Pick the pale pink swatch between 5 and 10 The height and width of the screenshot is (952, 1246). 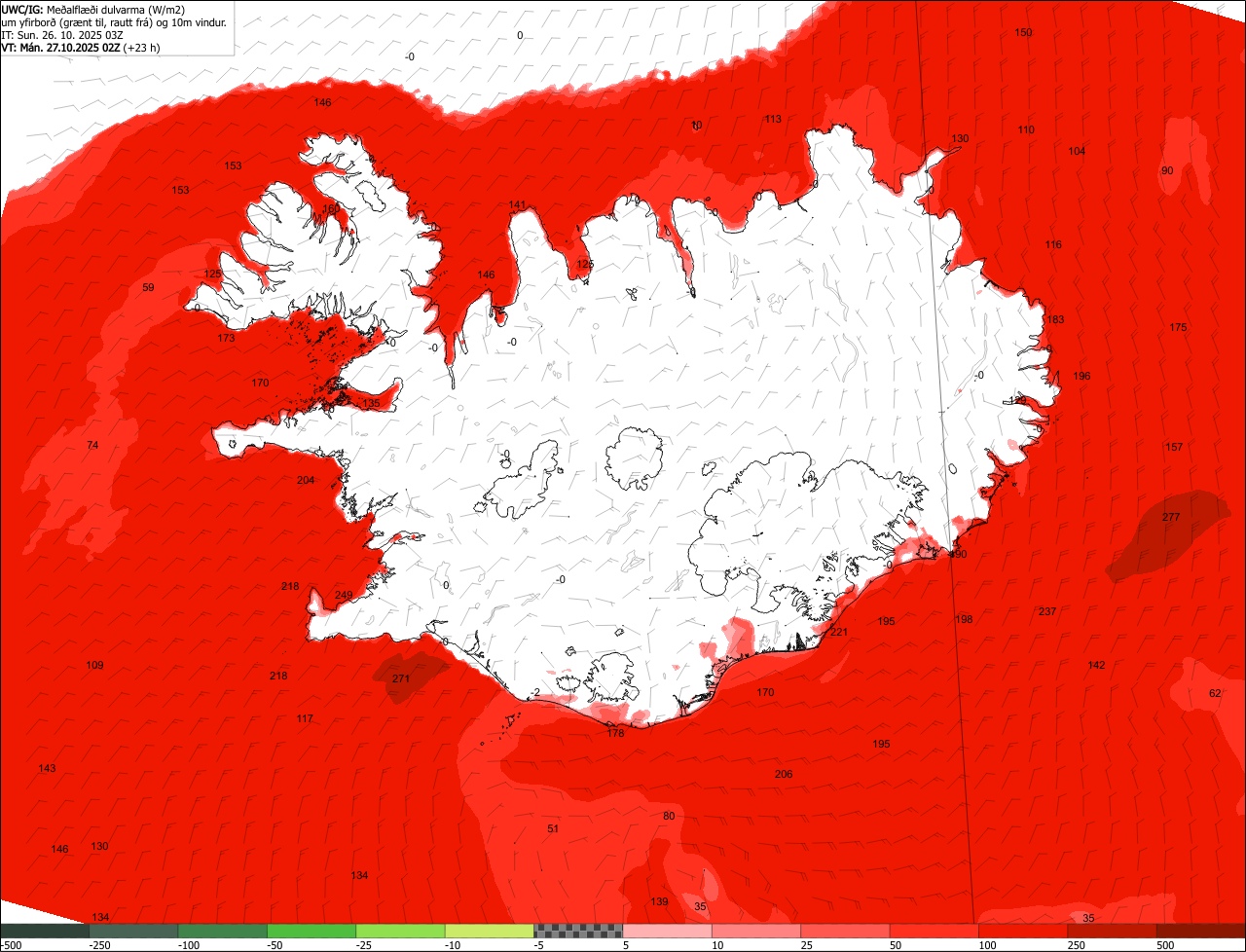coord(667,932)
